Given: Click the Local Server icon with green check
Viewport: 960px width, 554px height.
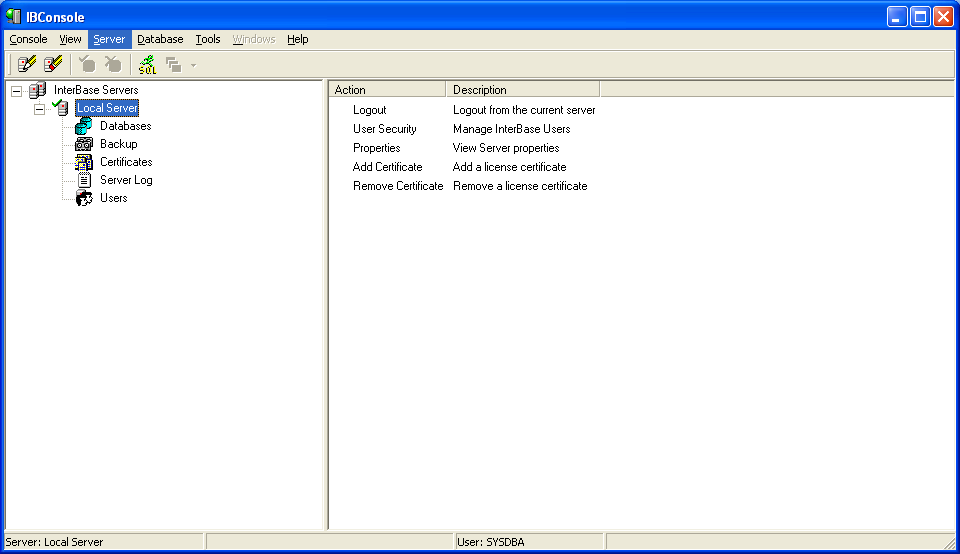Looking at the screenshot, I should tap(61, 108).
